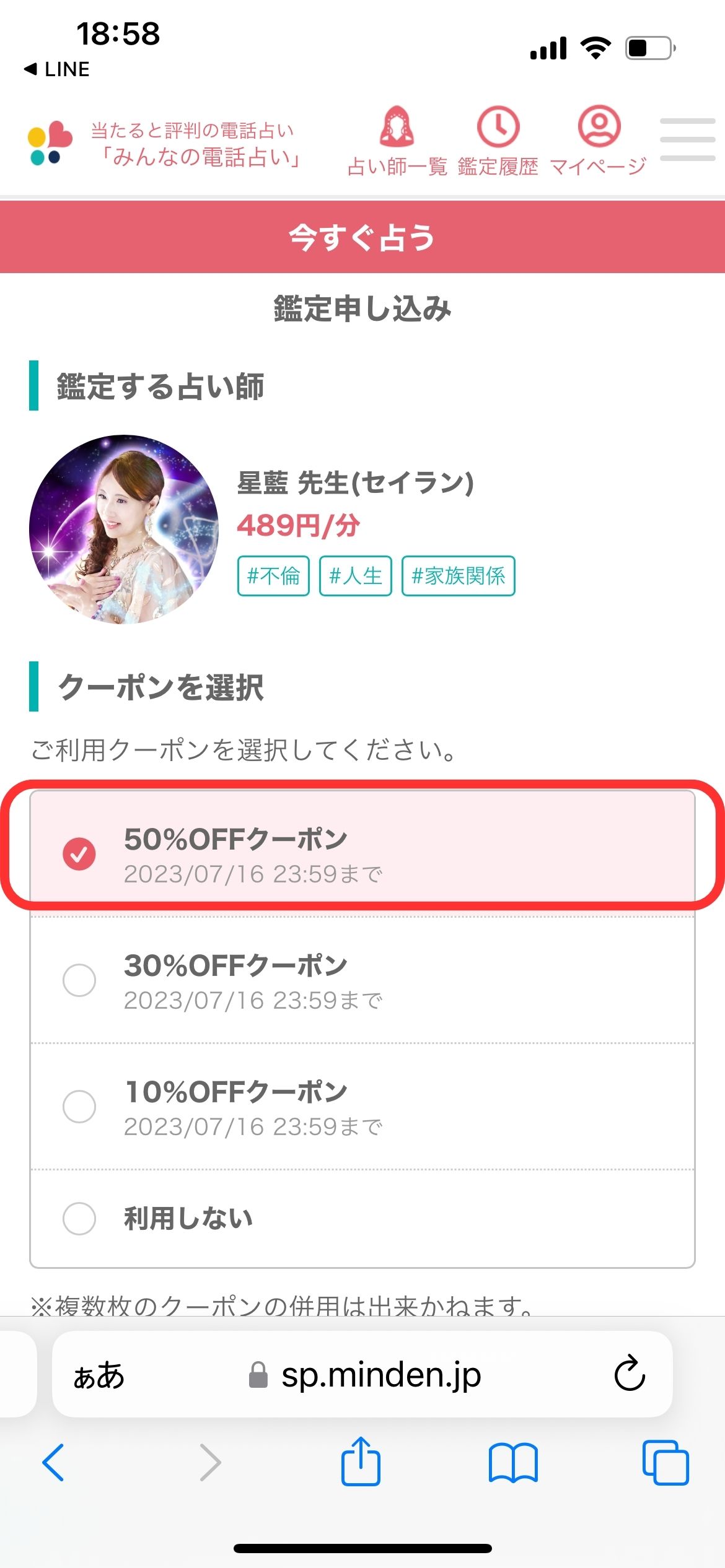Tap the Safari share icon
The image size is (725, 1568).
pos(361,1461)
